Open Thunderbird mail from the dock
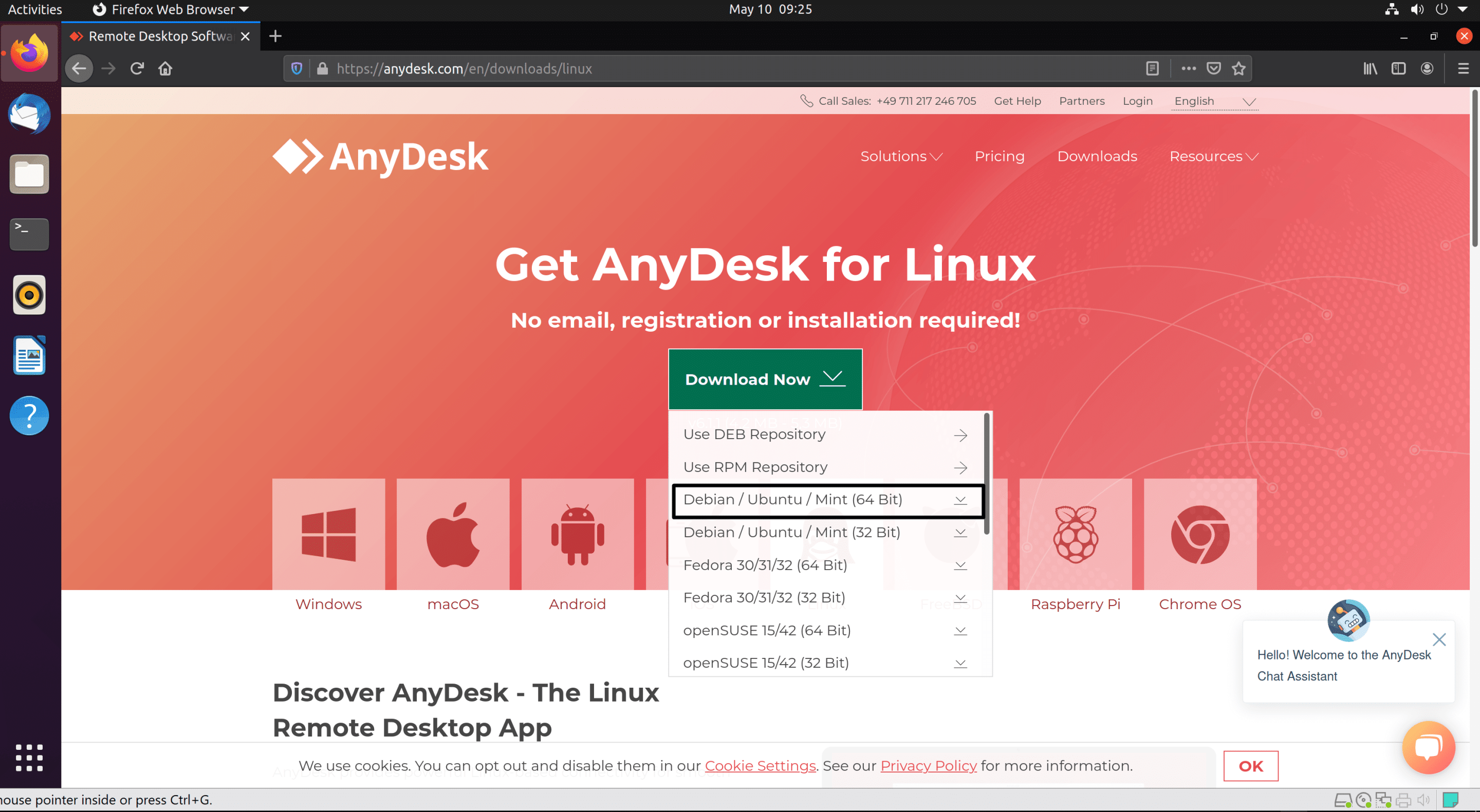This screenshot has height=812, width=1480. (x=29, y=114)
